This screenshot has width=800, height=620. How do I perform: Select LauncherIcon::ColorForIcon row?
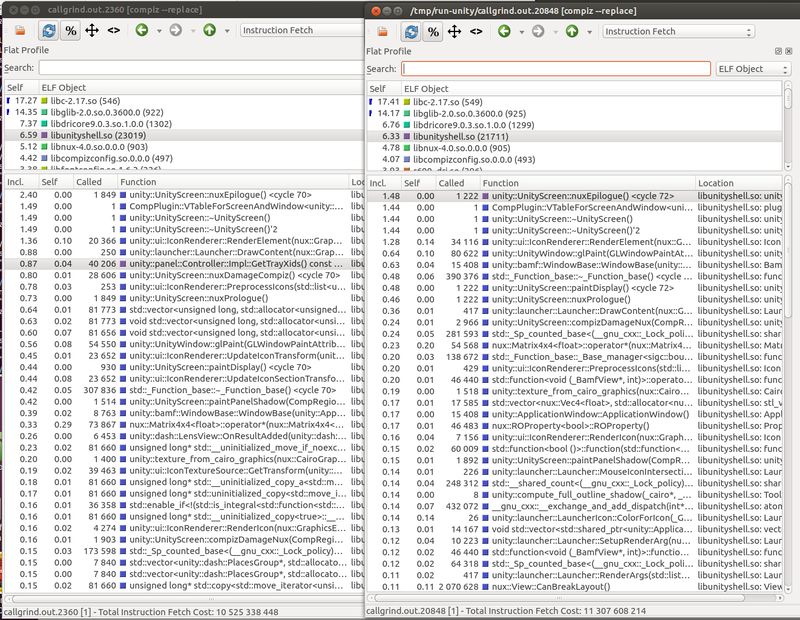click(x=574, y=517)
